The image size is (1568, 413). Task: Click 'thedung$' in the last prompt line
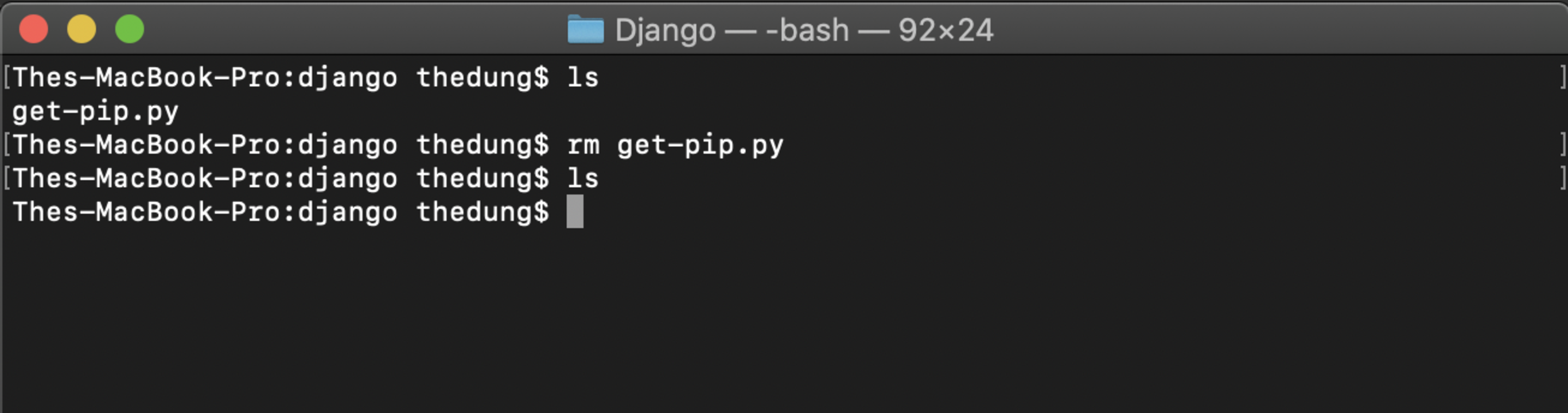click(483, 213)
